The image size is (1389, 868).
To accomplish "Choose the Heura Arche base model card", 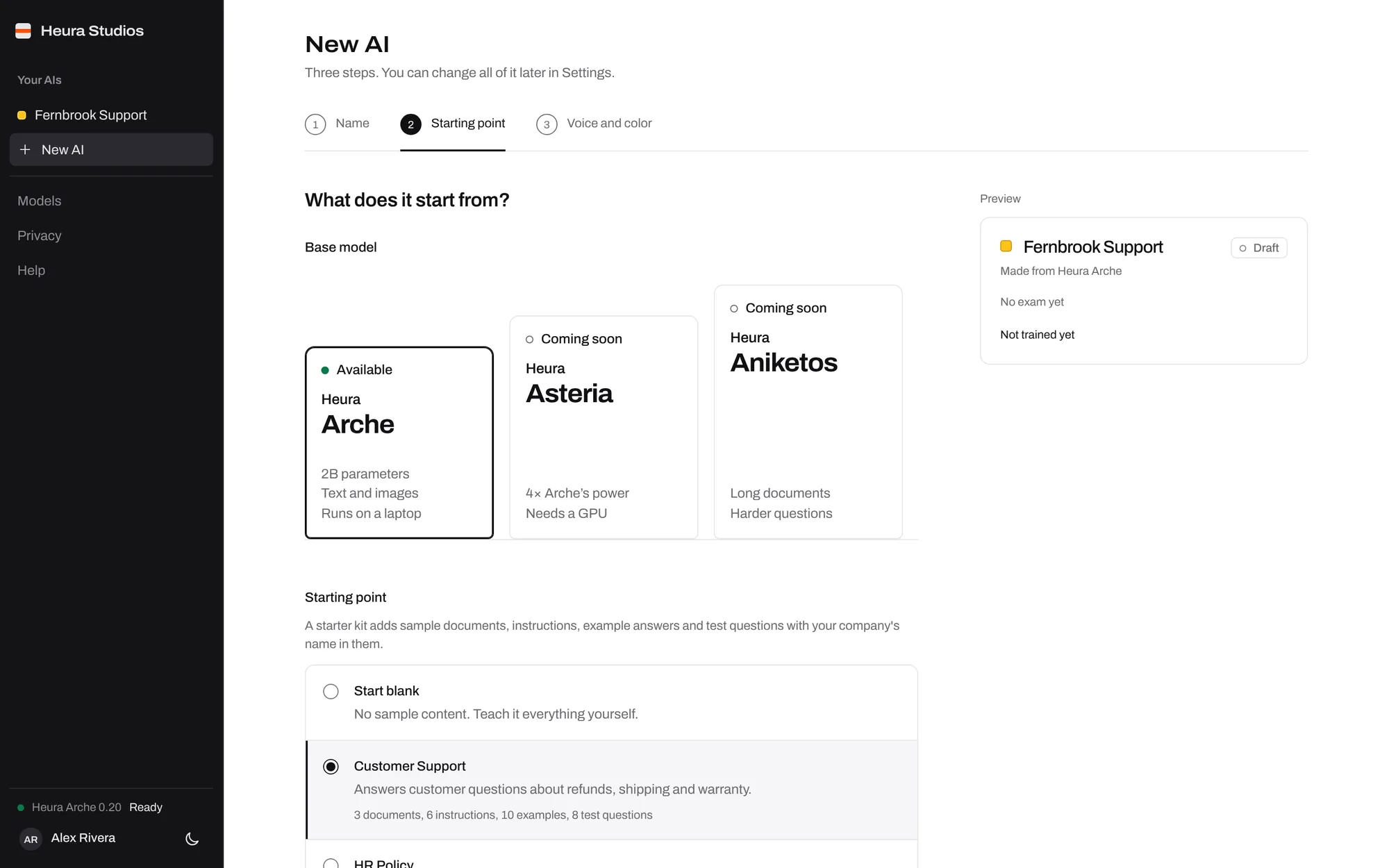I will click(399, 442).
